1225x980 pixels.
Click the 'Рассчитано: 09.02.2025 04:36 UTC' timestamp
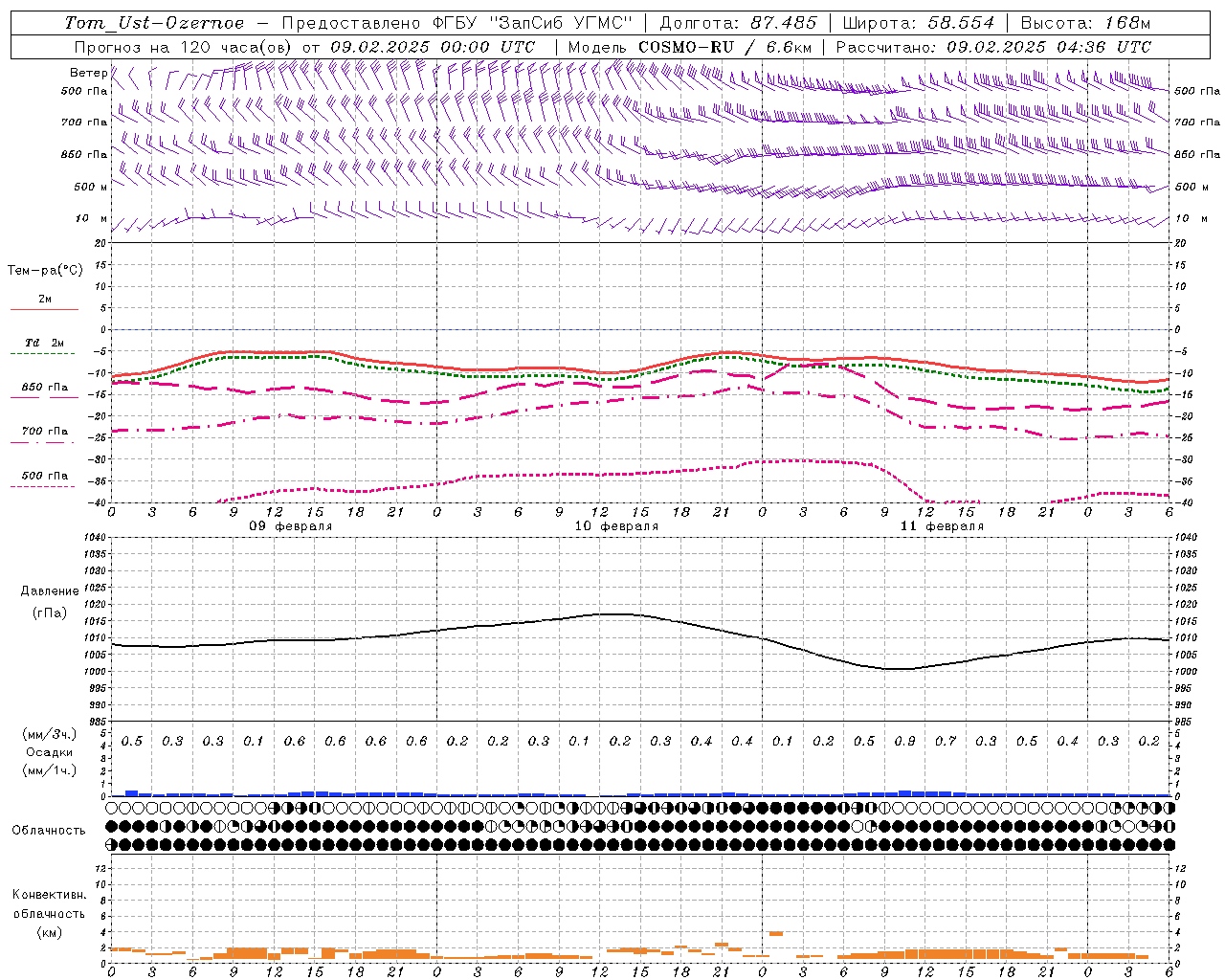pos(993,47)
